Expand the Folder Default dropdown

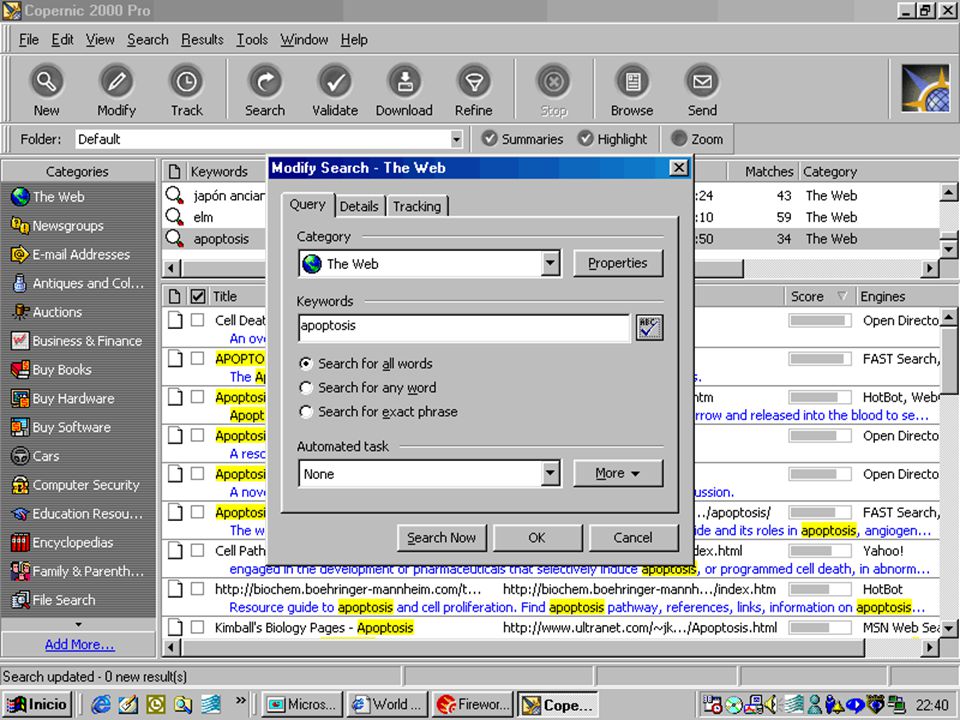[x=456, y=140]
